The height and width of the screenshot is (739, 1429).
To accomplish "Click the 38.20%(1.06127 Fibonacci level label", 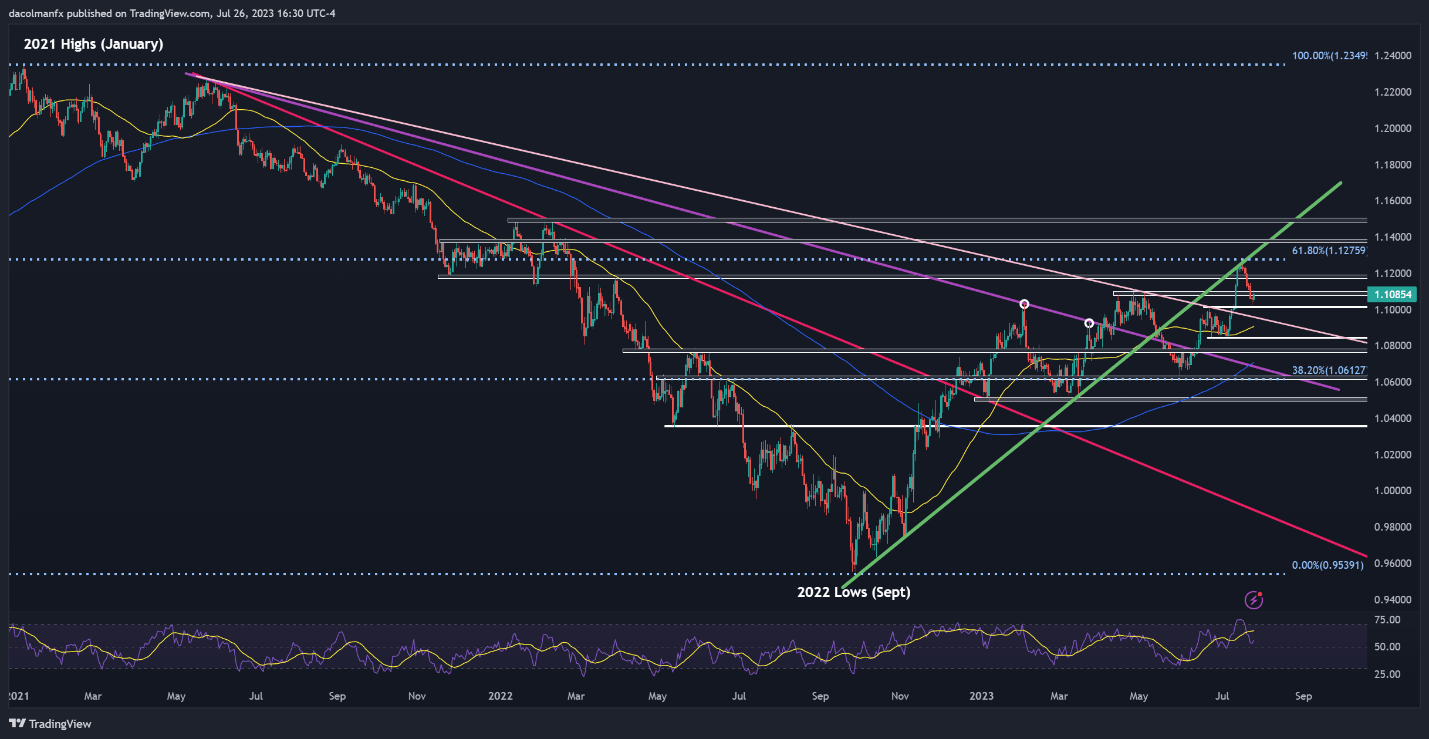I will point(1330,369).
